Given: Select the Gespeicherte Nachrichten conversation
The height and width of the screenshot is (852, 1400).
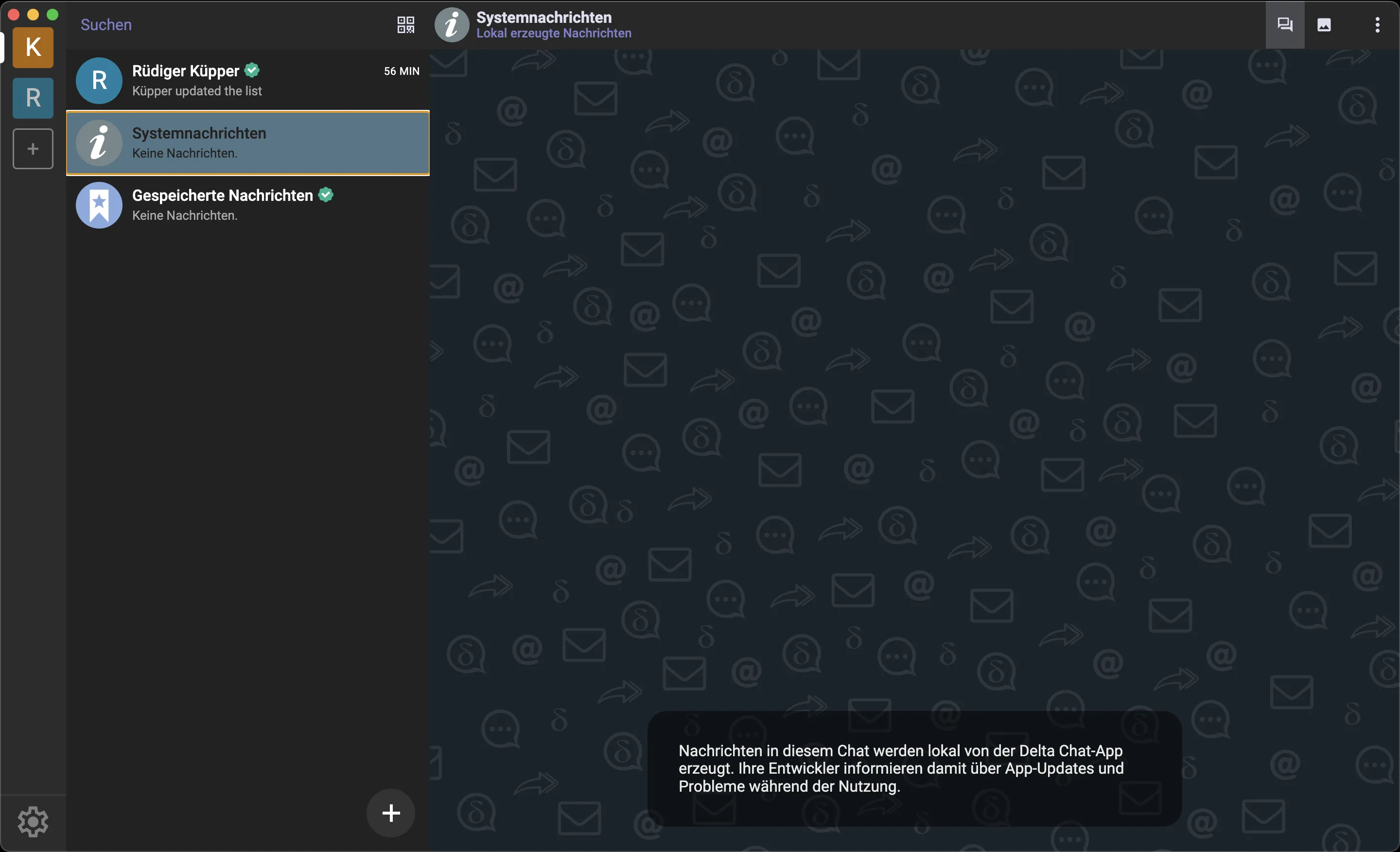Looking at the screenshot, I should (x=247, y=205).
